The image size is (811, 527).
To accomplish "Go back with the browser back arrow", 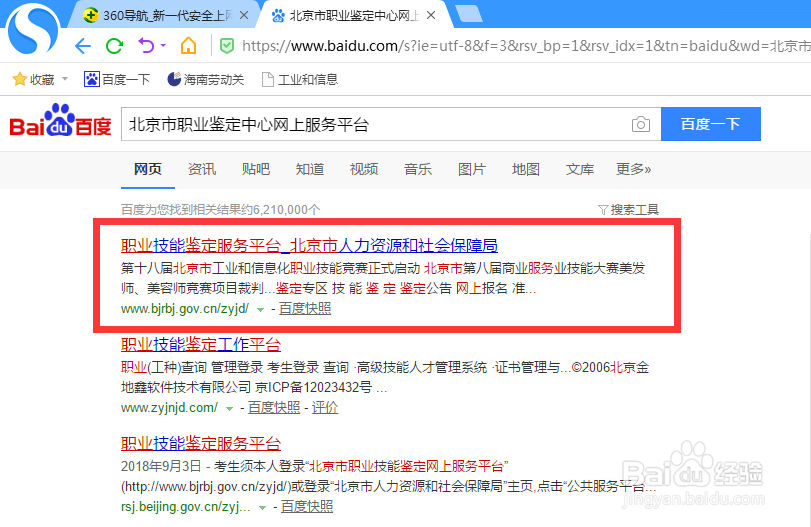I will coord(83,46).
